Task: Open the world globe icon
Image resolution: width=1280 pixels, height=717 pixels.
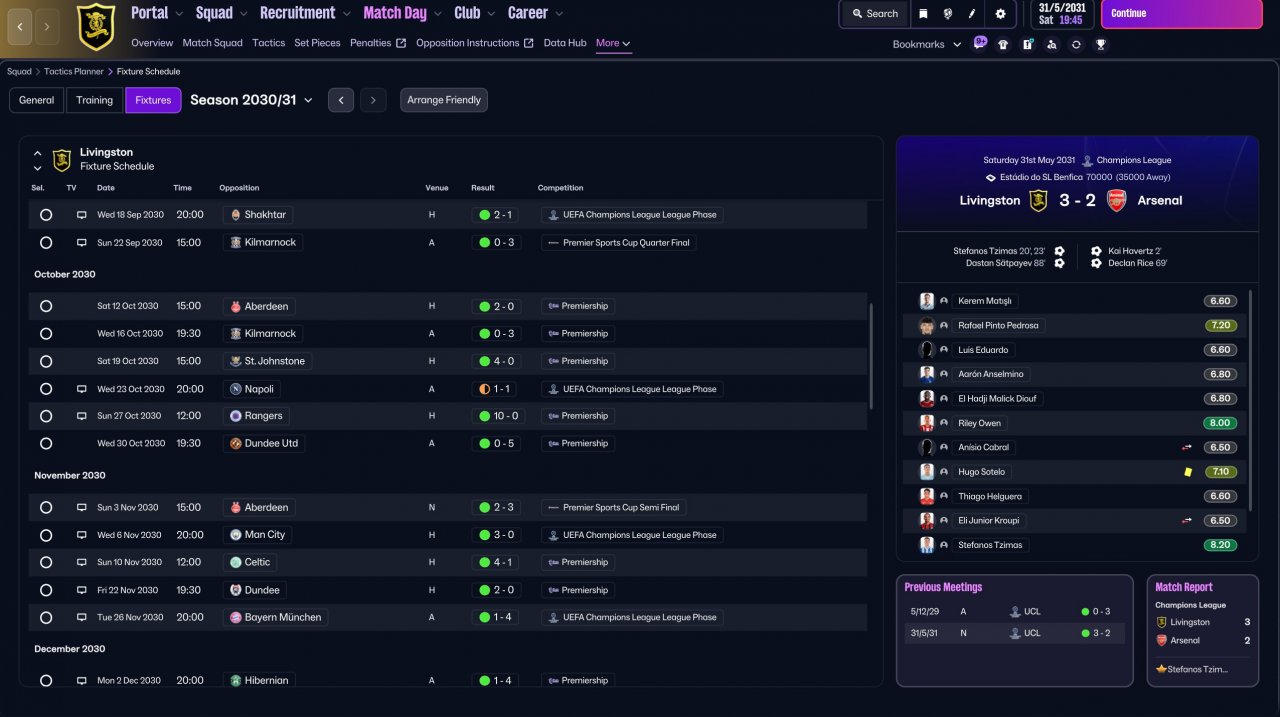Action: pyautogui.click(x=947, y=14)
